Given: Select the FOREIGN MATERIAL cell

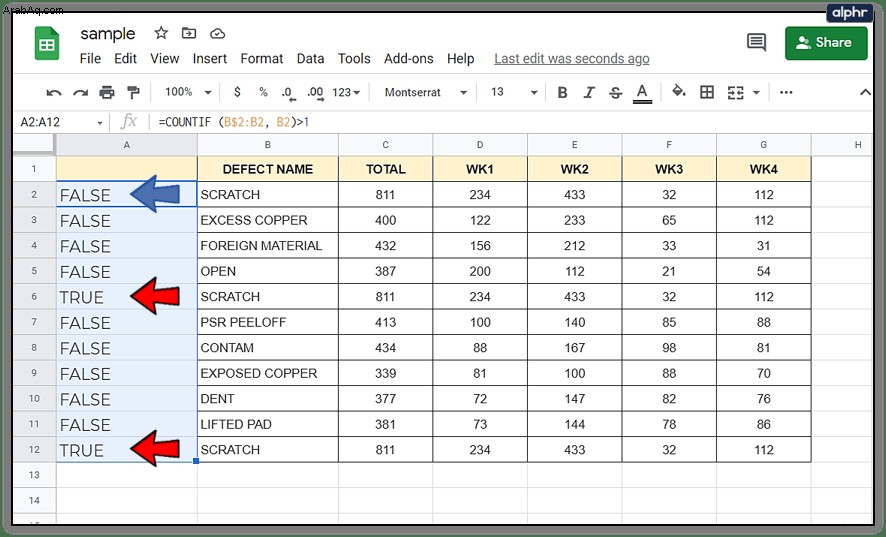Looking at the screenshot, I should point(268,245).
